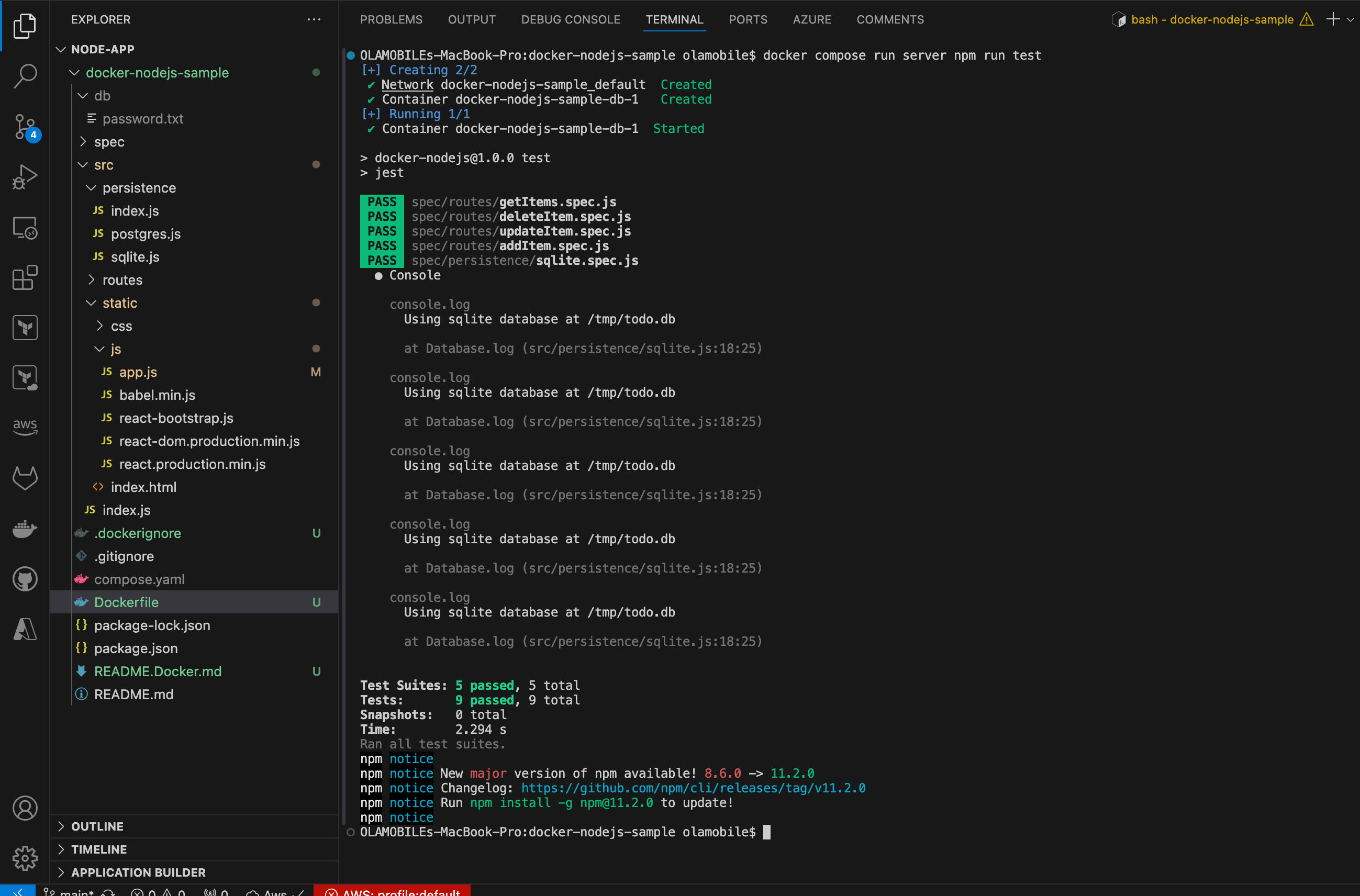Open the terminal launch profile dropdown

pos(1350,19)
